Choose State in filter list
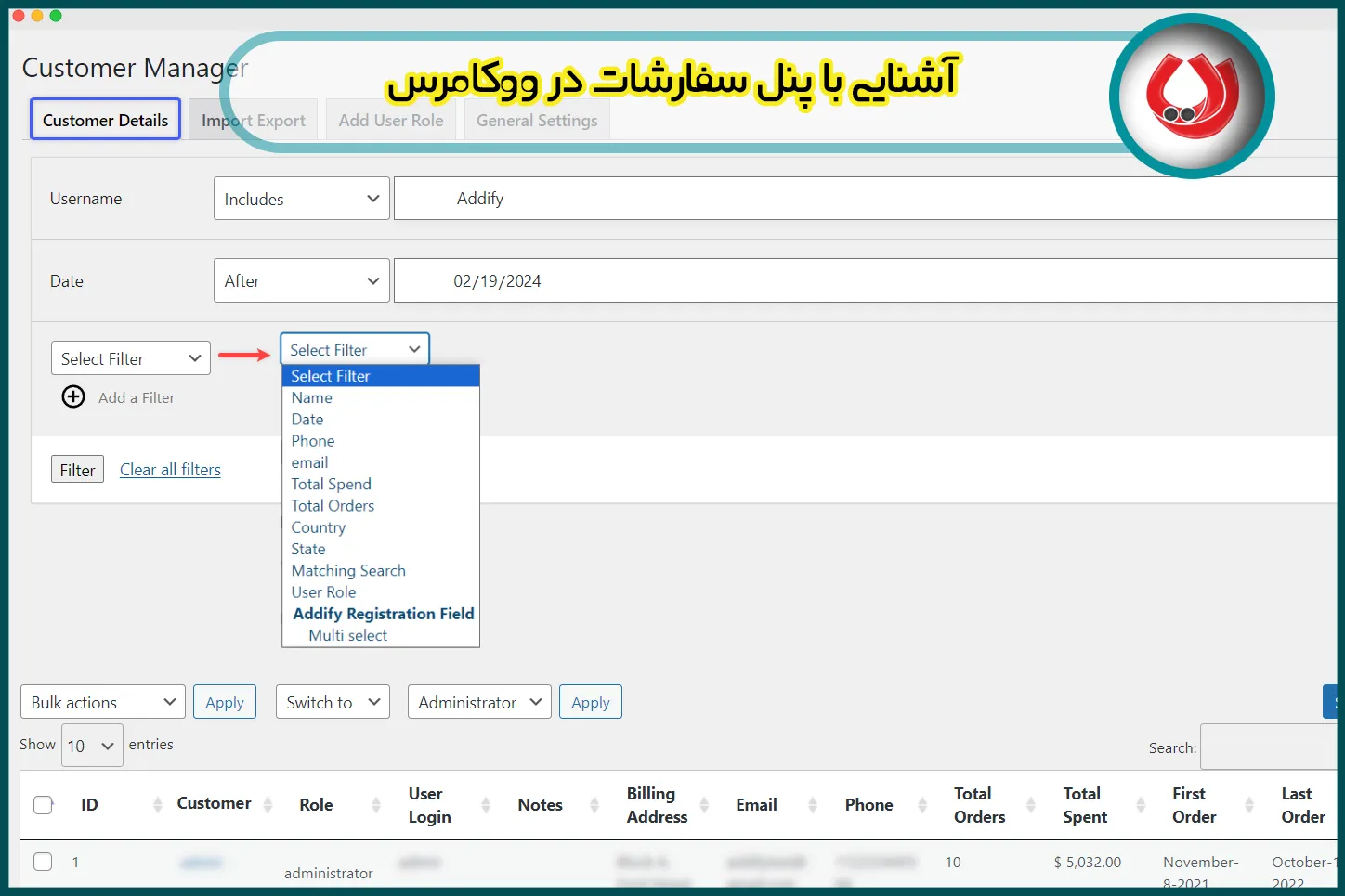The height and width of the screenshot is (896, 1345). click(381, 549)
